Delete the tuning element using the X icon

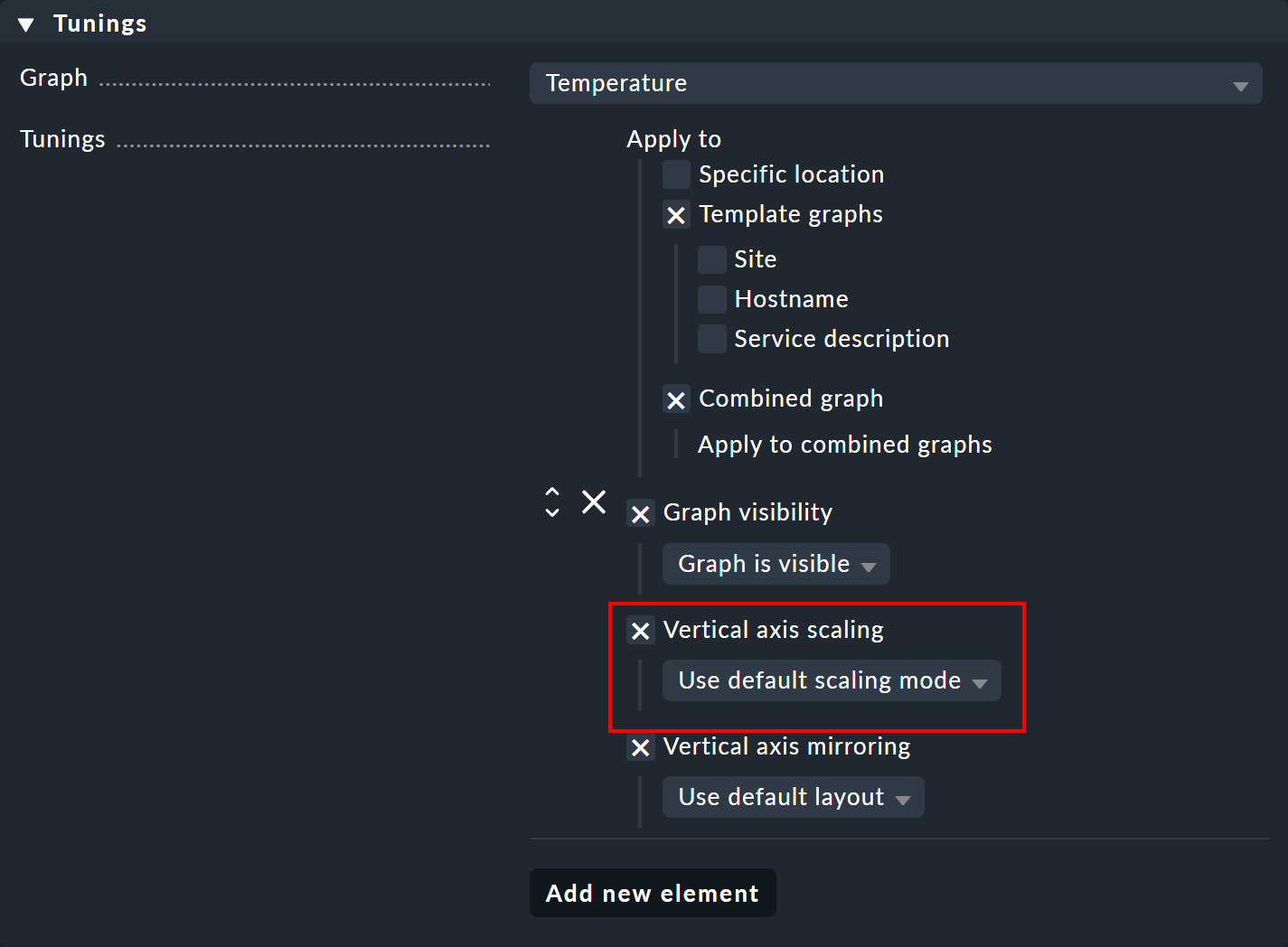(594, 502)
